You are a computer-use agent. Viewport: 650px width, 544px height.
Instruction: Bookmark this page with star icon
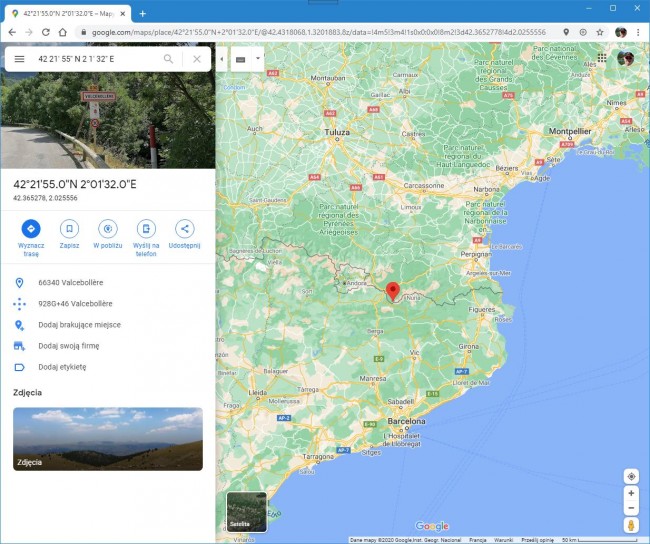(x=599, y=32)
